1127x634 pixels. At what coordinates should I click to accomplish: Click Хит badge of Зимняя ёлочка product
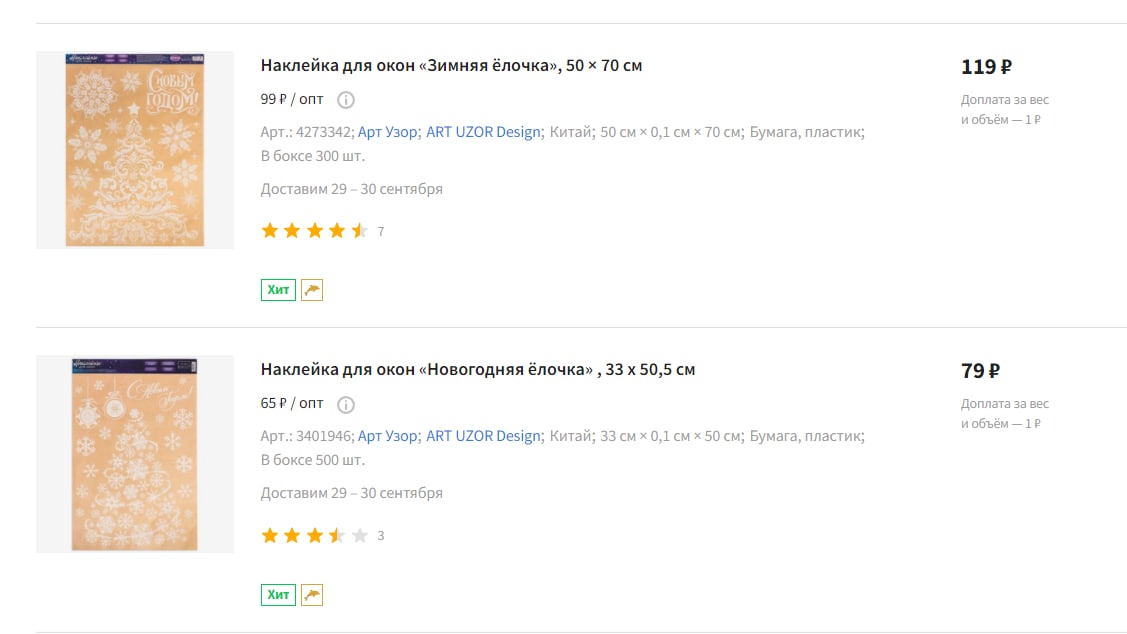278,290
